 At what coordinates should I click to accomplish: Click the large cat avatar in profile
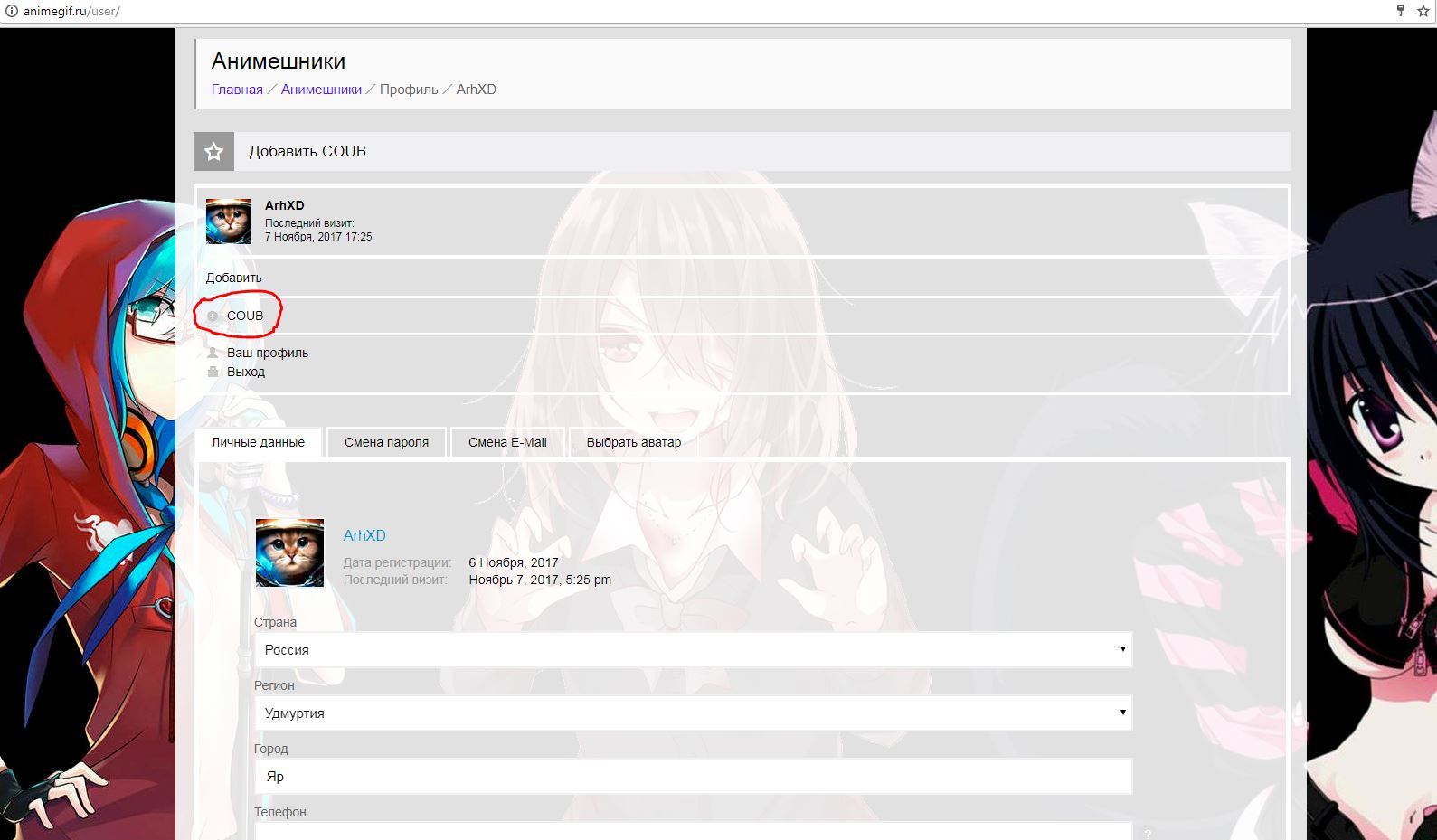290,553
